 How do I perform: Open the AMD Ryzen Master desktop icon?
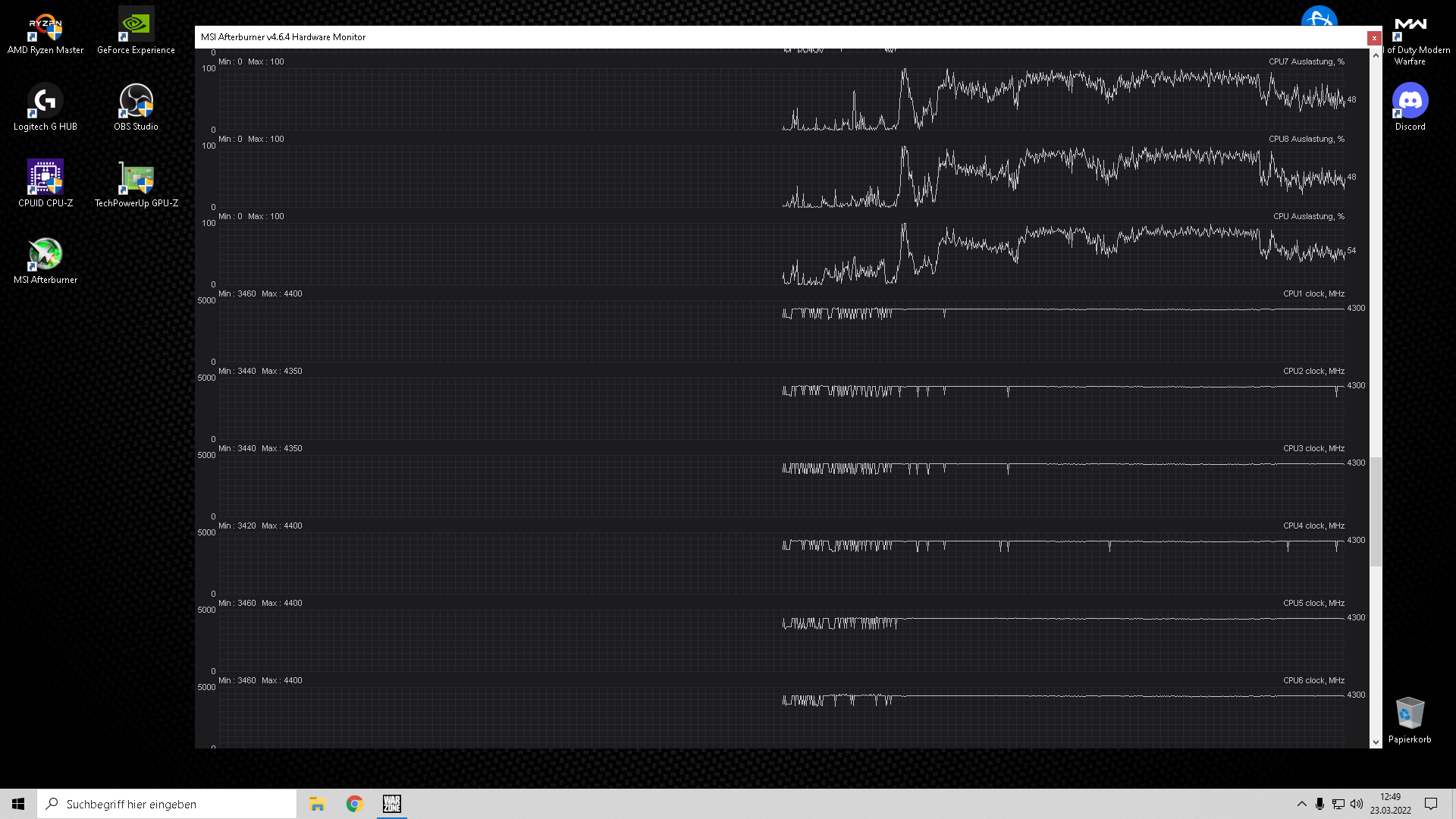(45, 26)
